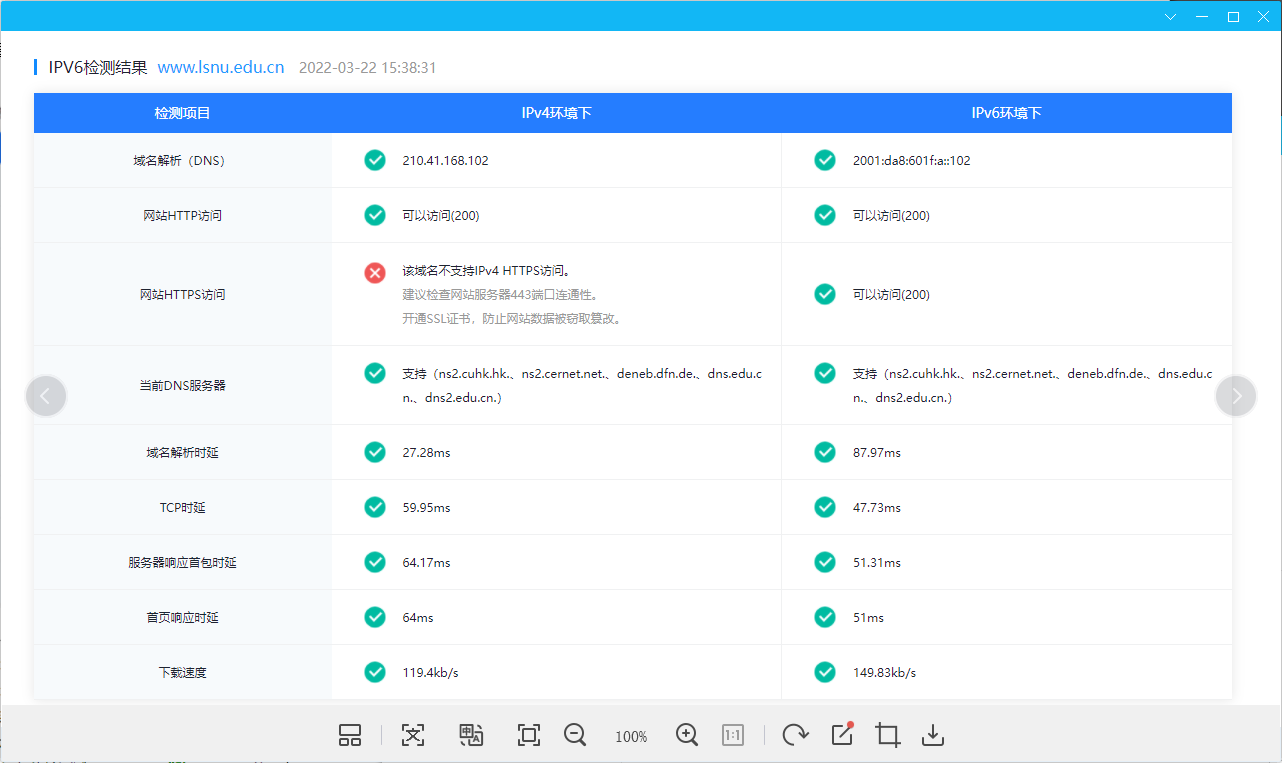Zoom in with the plus magnifier

click(x=687, y=735)
